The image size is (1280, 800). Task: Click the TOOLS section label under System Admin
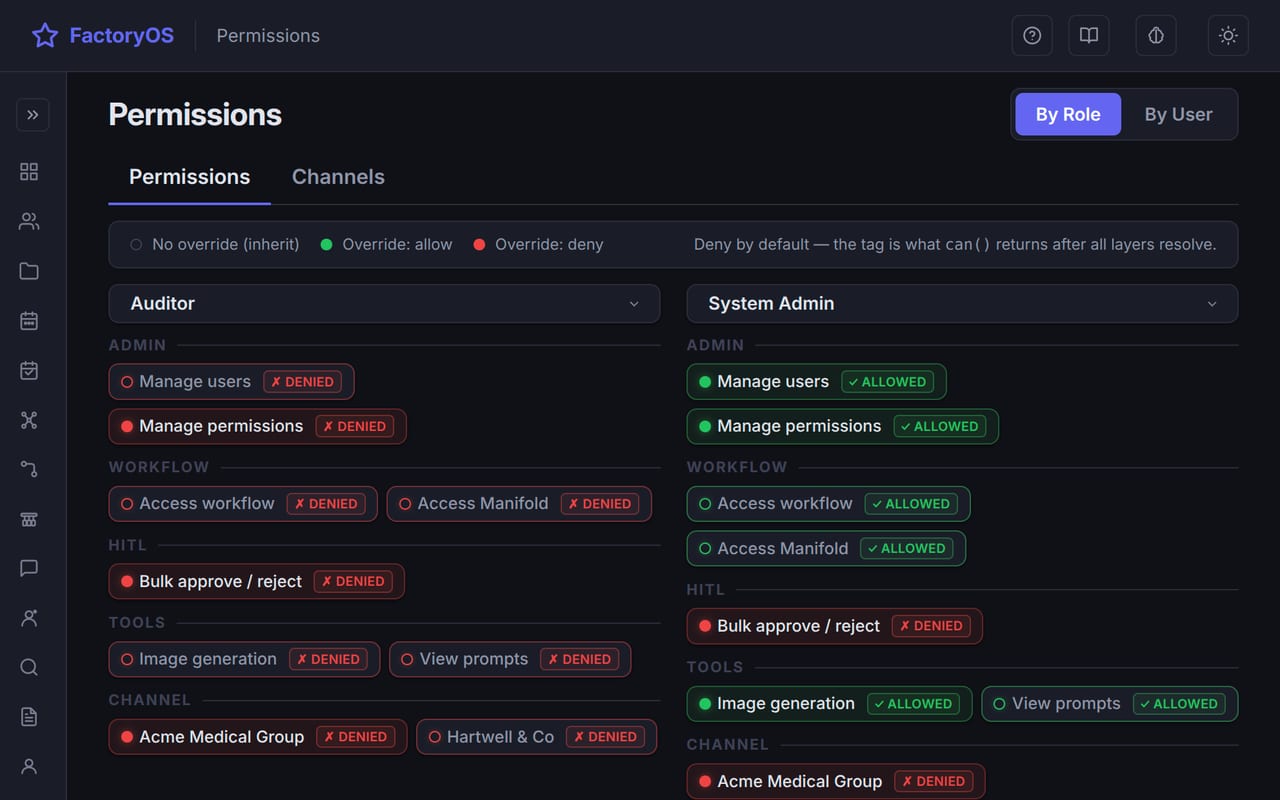pos(715,667)
